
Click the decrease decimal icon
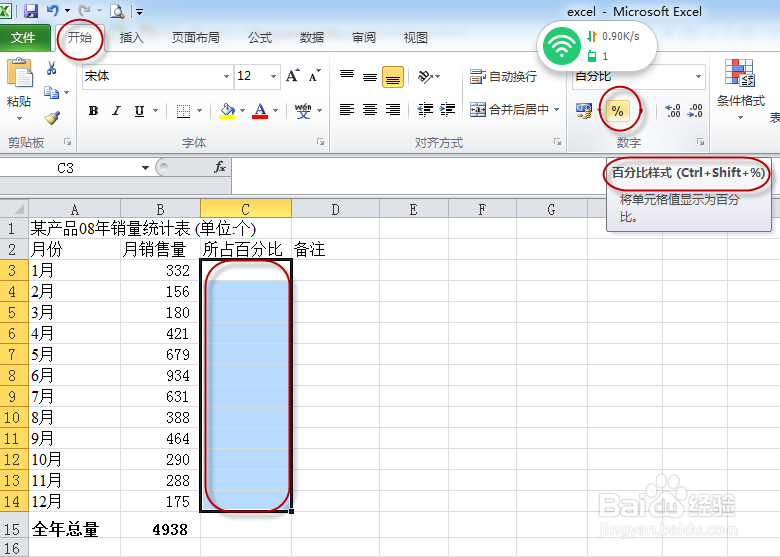pyautogui.click(x=695, y=110)
